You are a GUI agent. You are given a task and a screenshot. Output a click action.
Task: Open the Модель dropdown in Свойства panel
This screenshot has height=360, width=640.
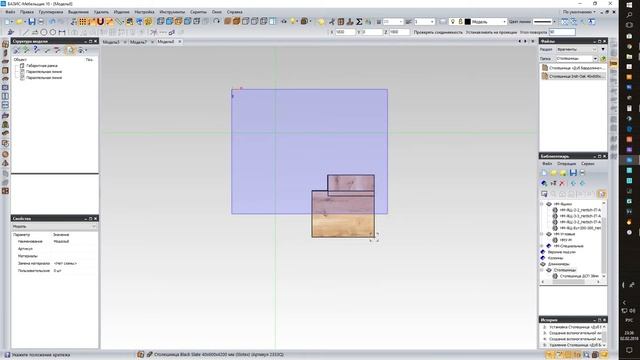tap(54, 226)
